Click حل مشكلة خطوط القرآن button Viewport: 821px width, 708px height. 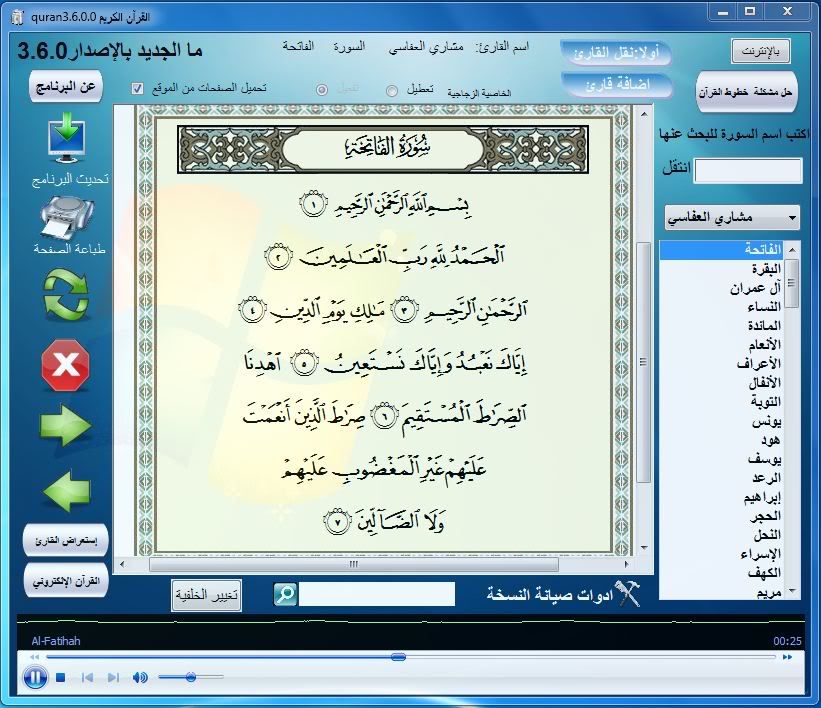tap(746, 92)
